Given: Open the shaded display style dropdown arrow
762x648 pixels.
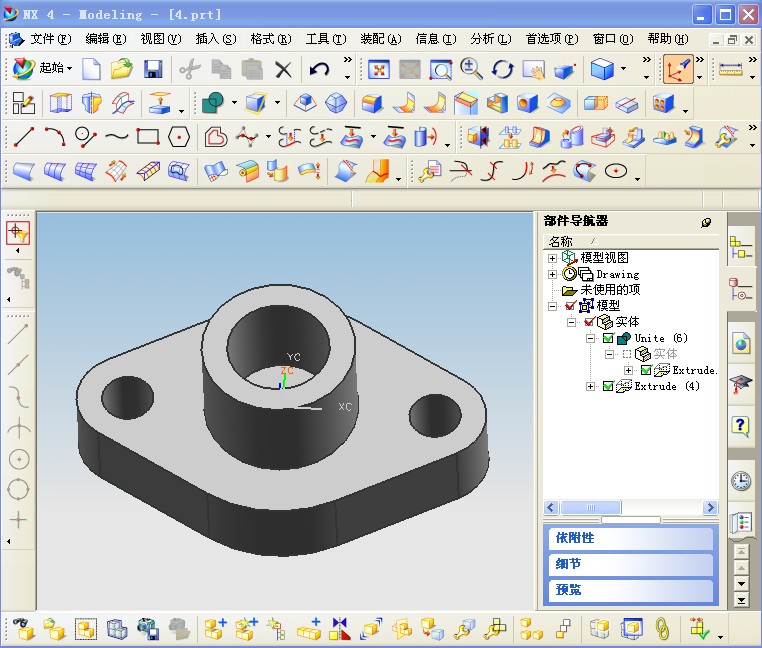Looking at the screenshot, I should click(623, 69).
